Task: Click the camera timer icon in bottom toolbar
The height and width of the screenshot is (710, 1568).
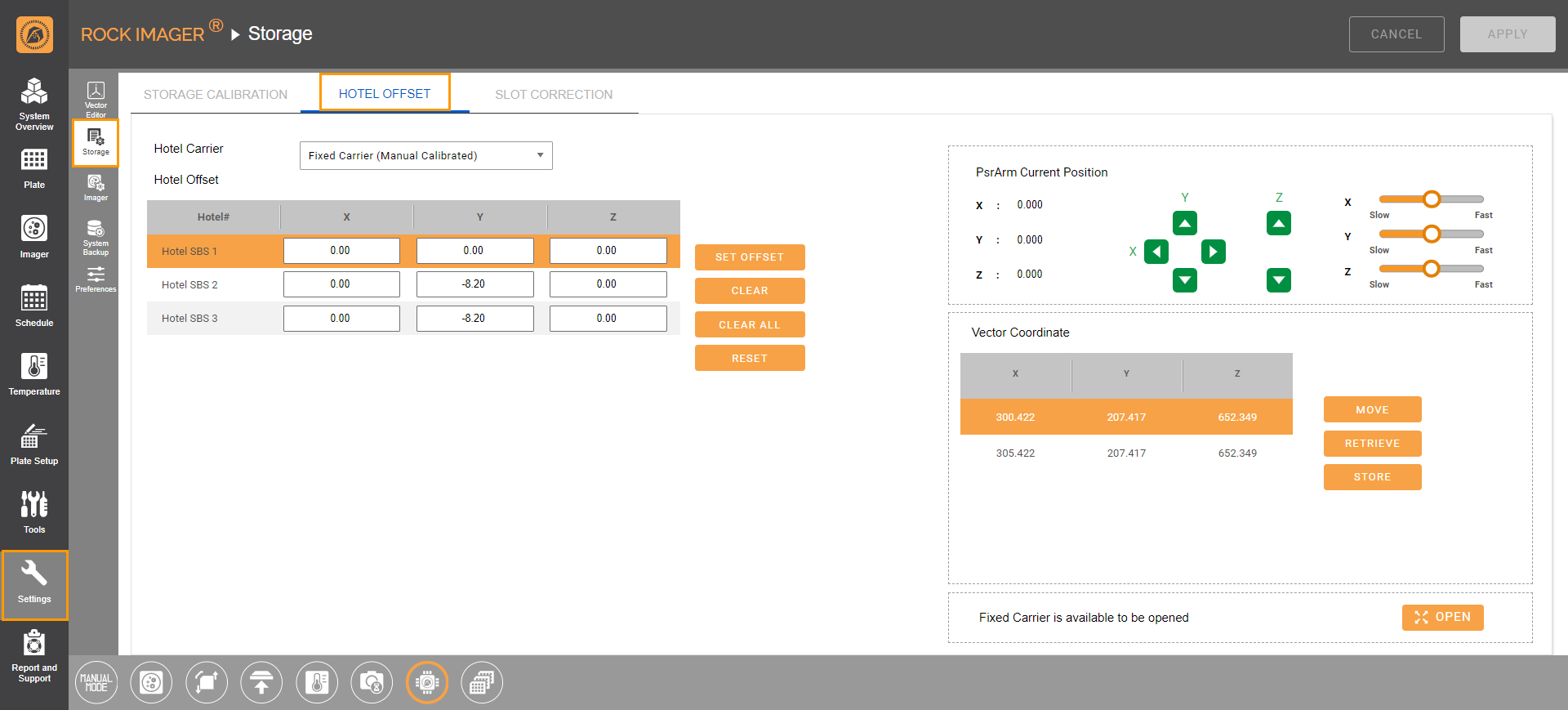Action: click(372, 682)
